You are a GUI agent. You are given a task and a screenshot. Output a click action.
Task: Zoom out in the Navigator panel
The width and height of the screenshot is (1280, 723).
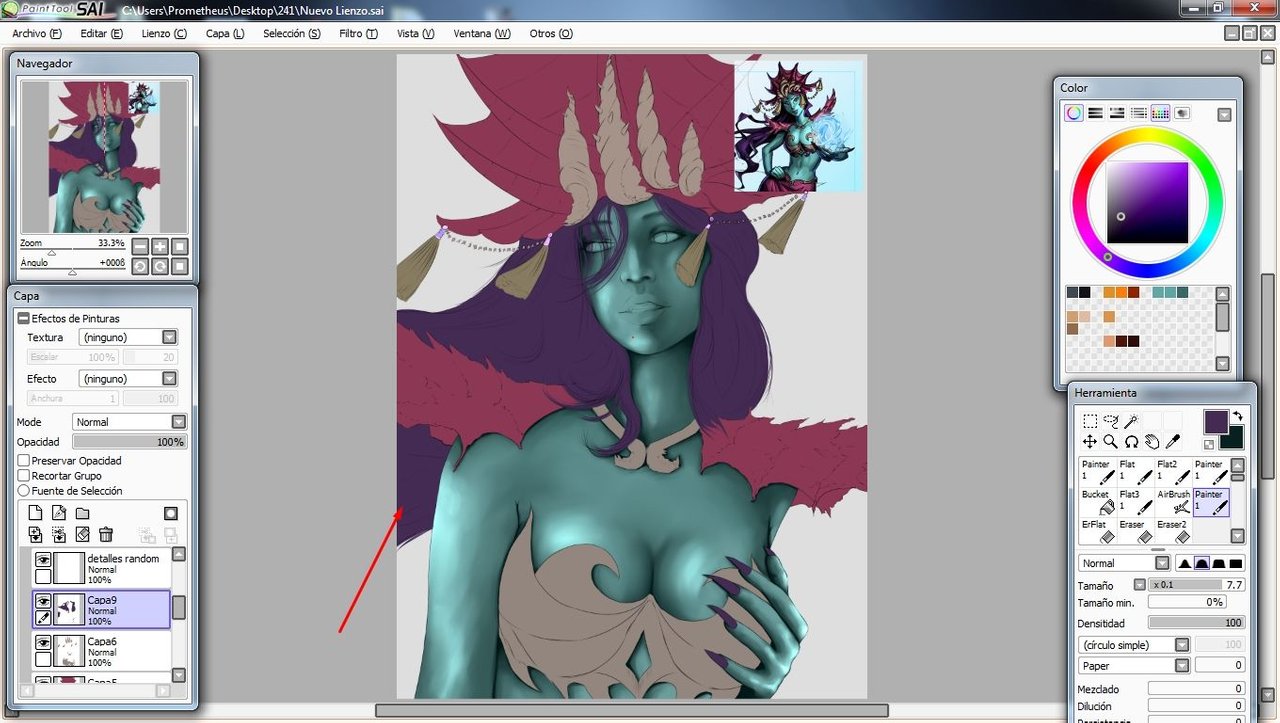tap(140, 246)
